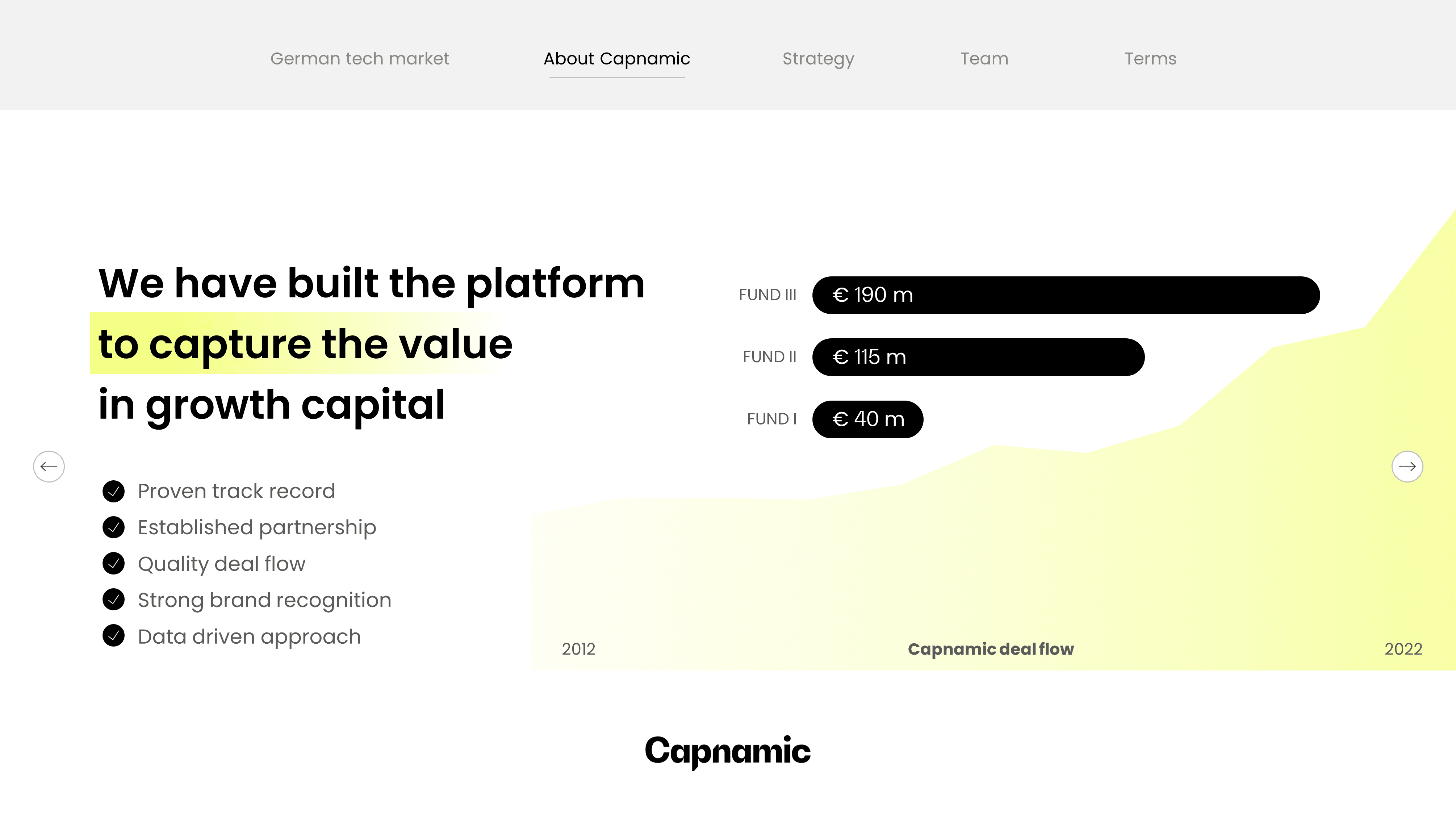Open the German tech market tab
Image resolution: width=1456 pixels, height=819 pixels.
(x=360, y=59)
